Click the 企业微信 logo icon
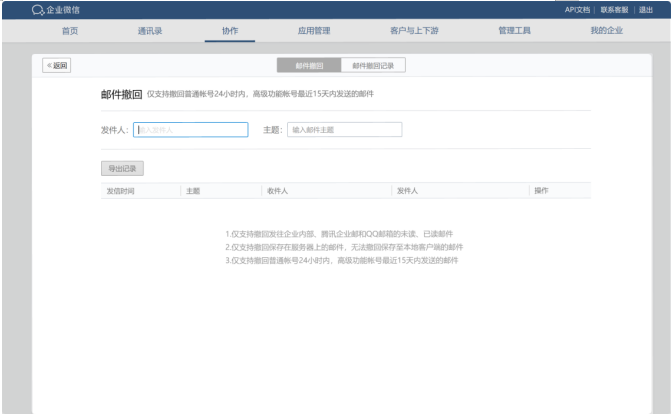The height and width of the screenshot is (418, 672). click(x=39, y=9)
